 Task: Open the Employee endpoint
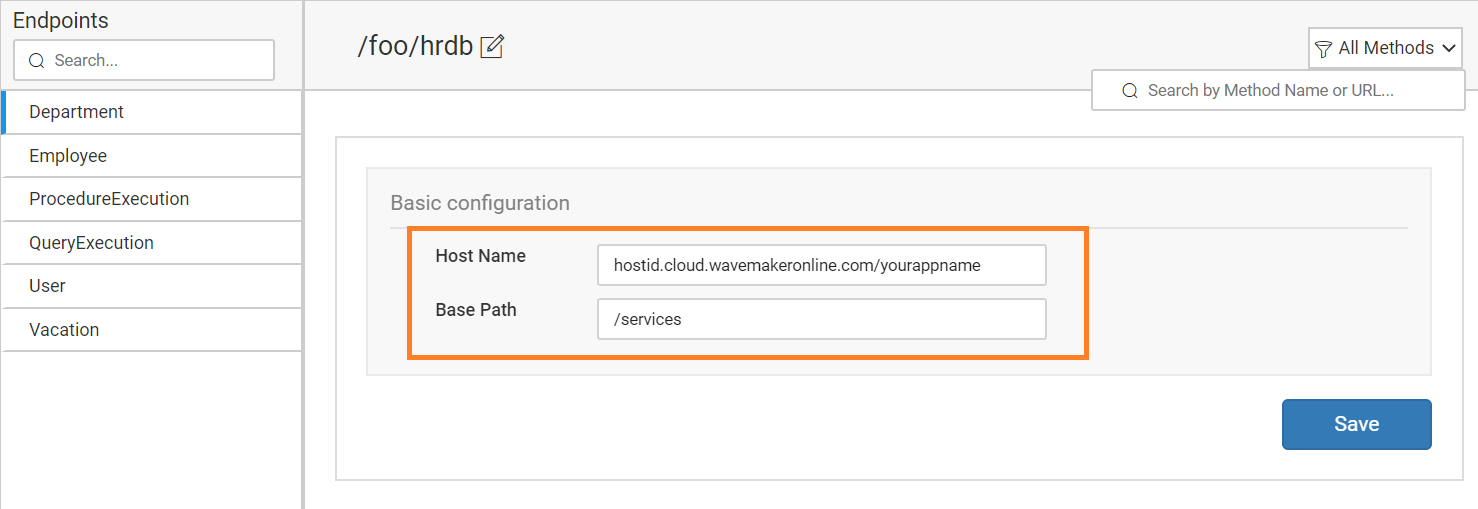pos(68,156)
